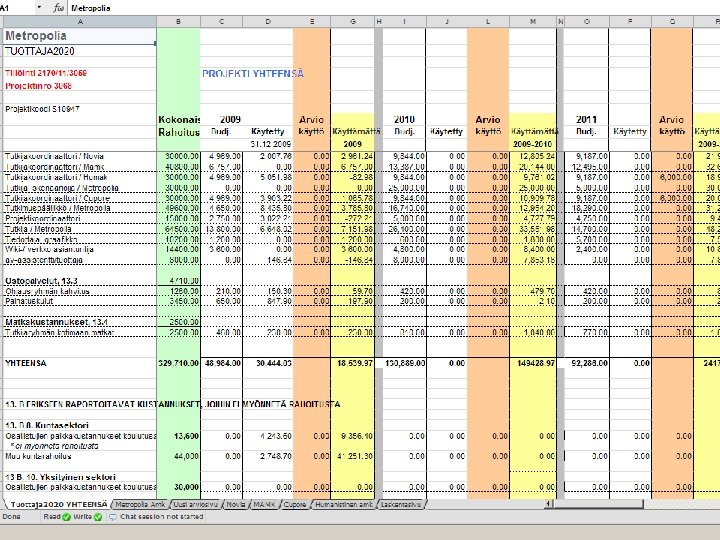The height and width of the screenshot is (540, 720).
Task: Click the TUOTTAJA2020 cell
Action: click(x=80, y=51)
